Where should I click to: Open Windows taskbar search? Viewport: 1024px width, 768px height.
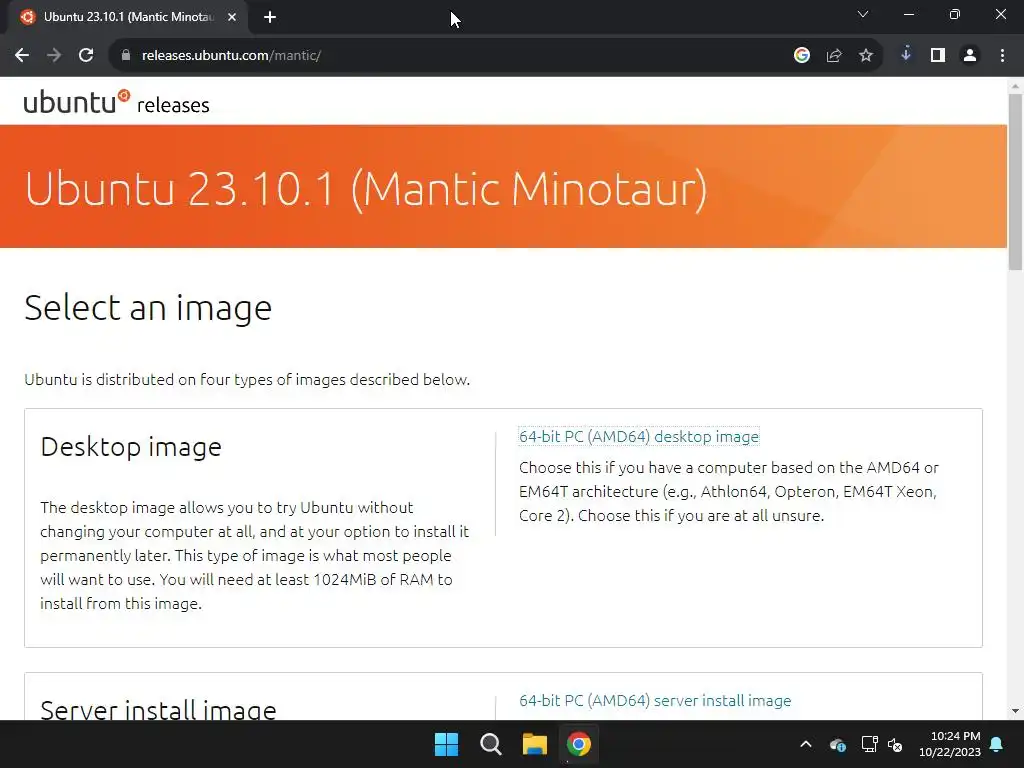[x=490, y=744]
